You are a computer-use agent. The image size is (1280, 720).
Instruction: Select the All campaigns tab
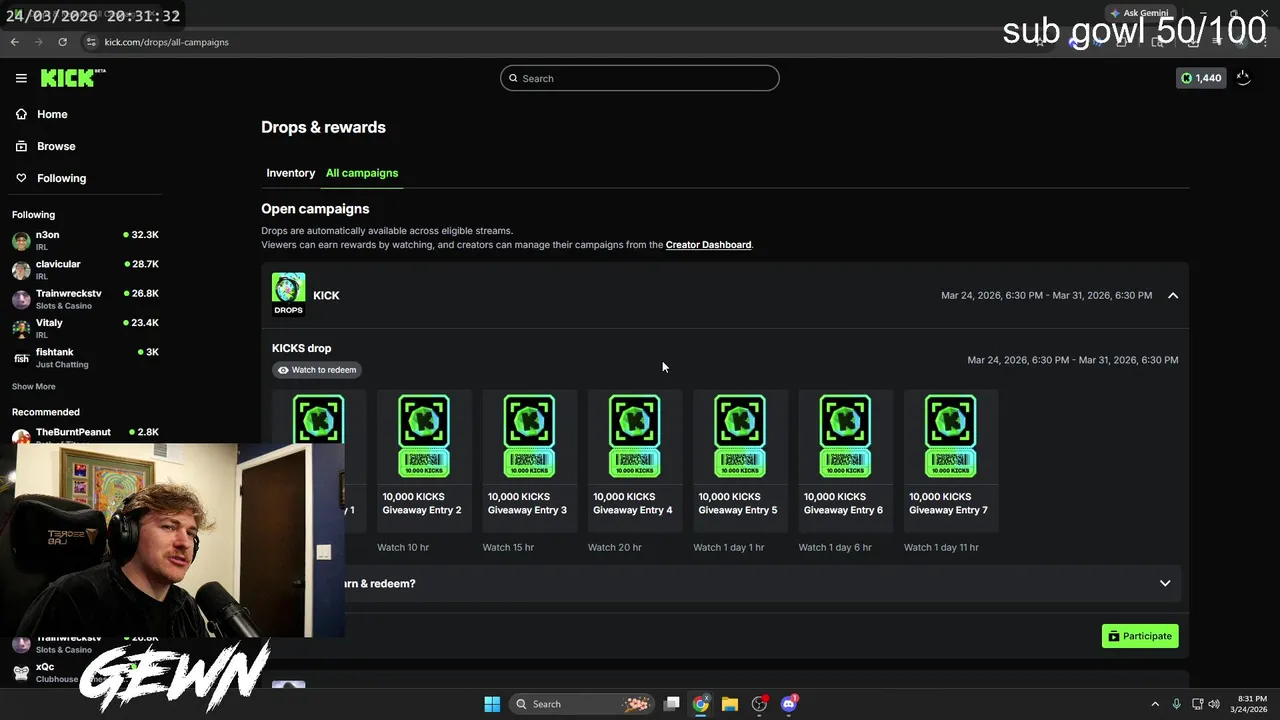362,173
